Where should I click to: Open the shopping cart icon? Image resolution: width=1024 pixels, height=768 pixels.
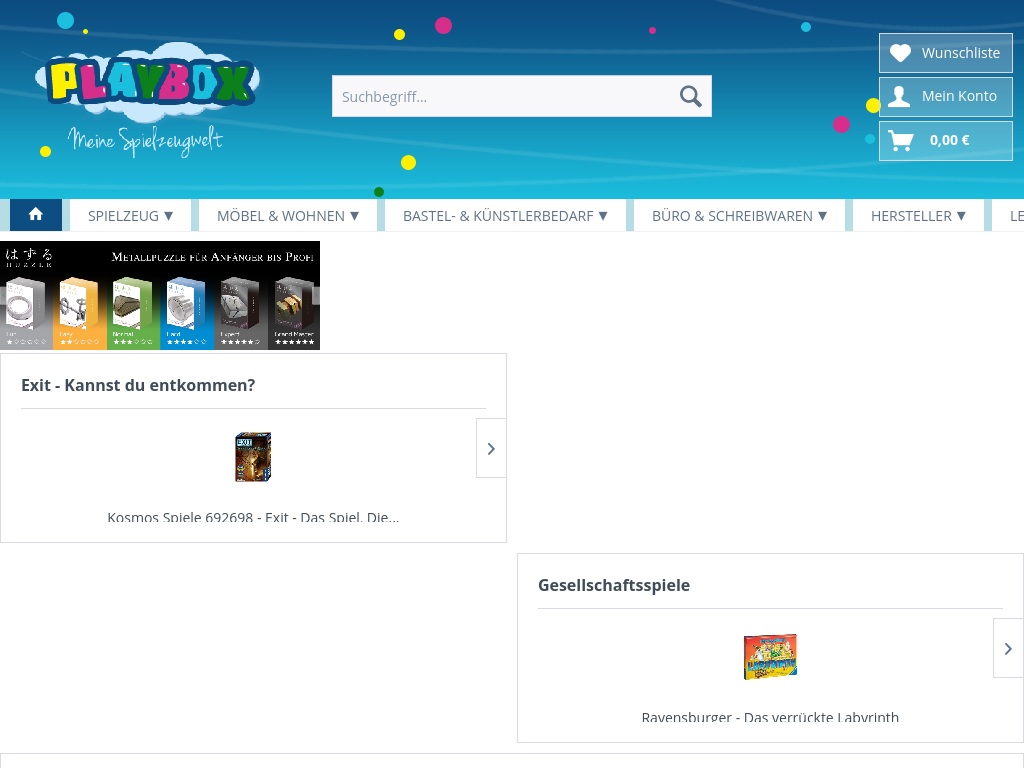pyautogui.click(x=900, y=140)
